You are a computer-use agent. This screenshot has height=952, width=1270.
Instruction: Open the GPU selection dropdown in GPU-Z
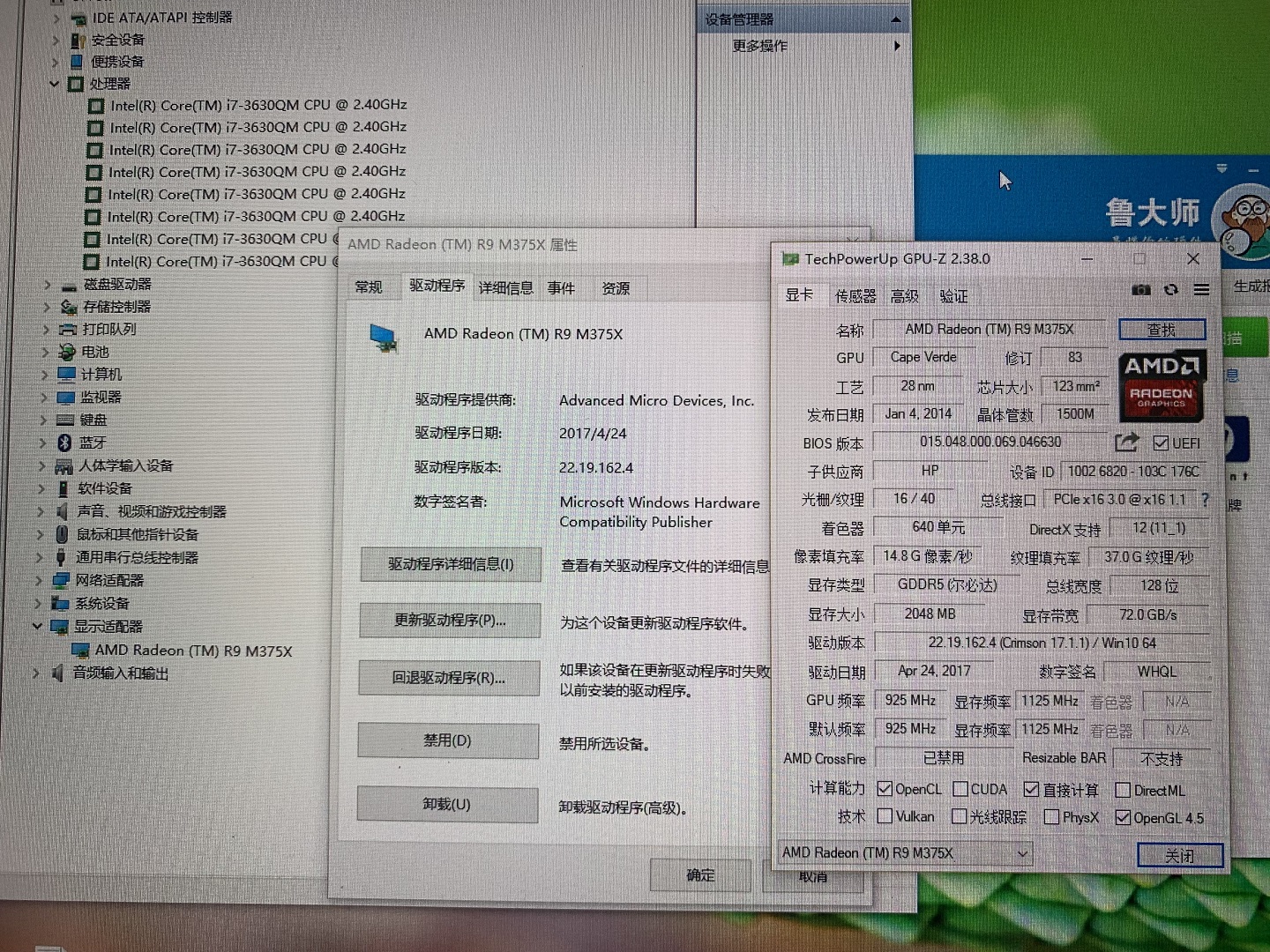pyautogui.click(x=905, y=853)
